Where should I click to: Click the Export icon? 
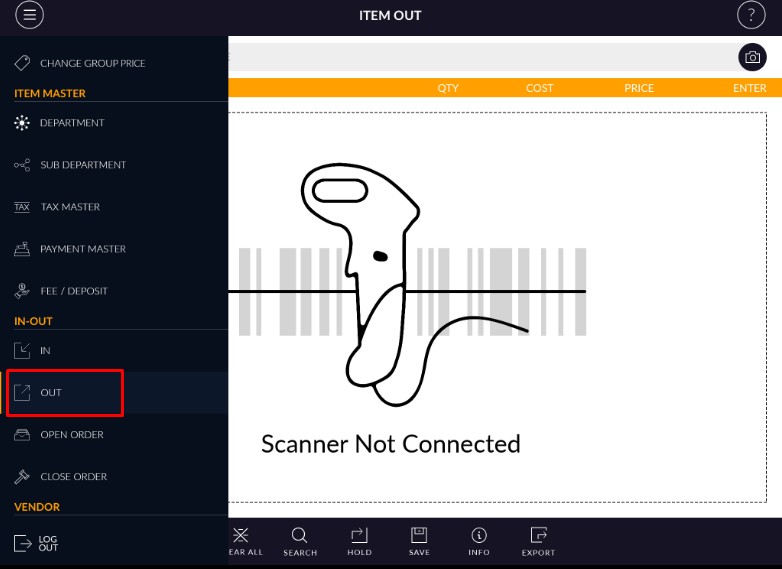pyautogui.click(x=539, y=540)
